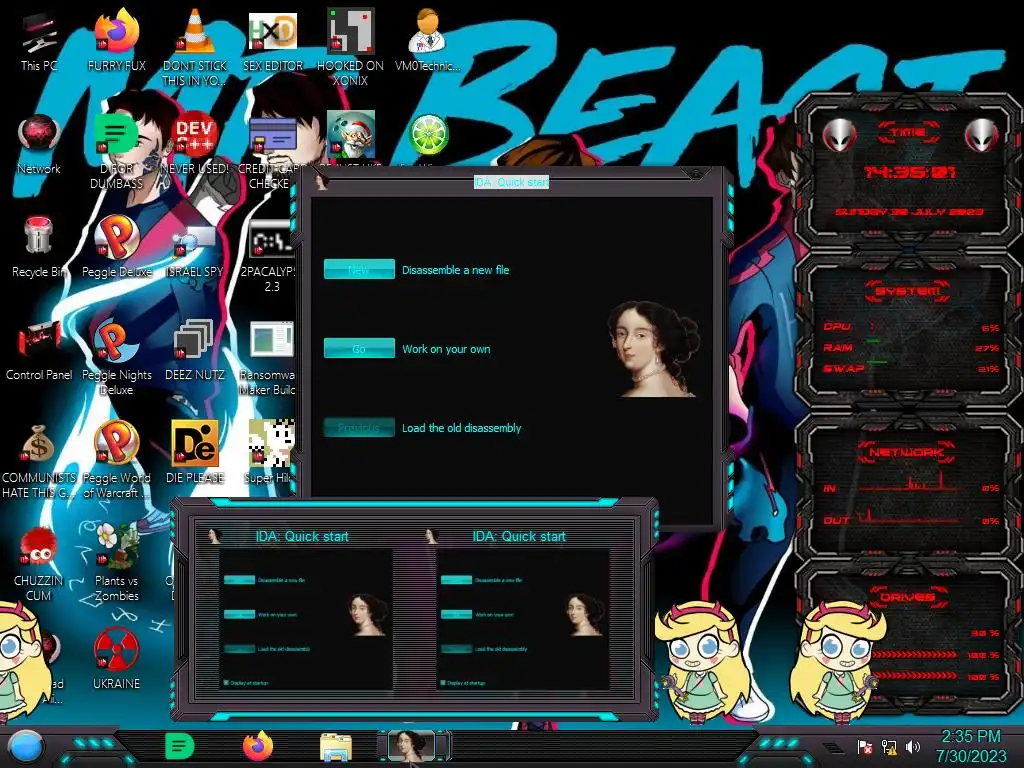Click the SWAP usage row in the SYSTEM widget

coord(911,368)
